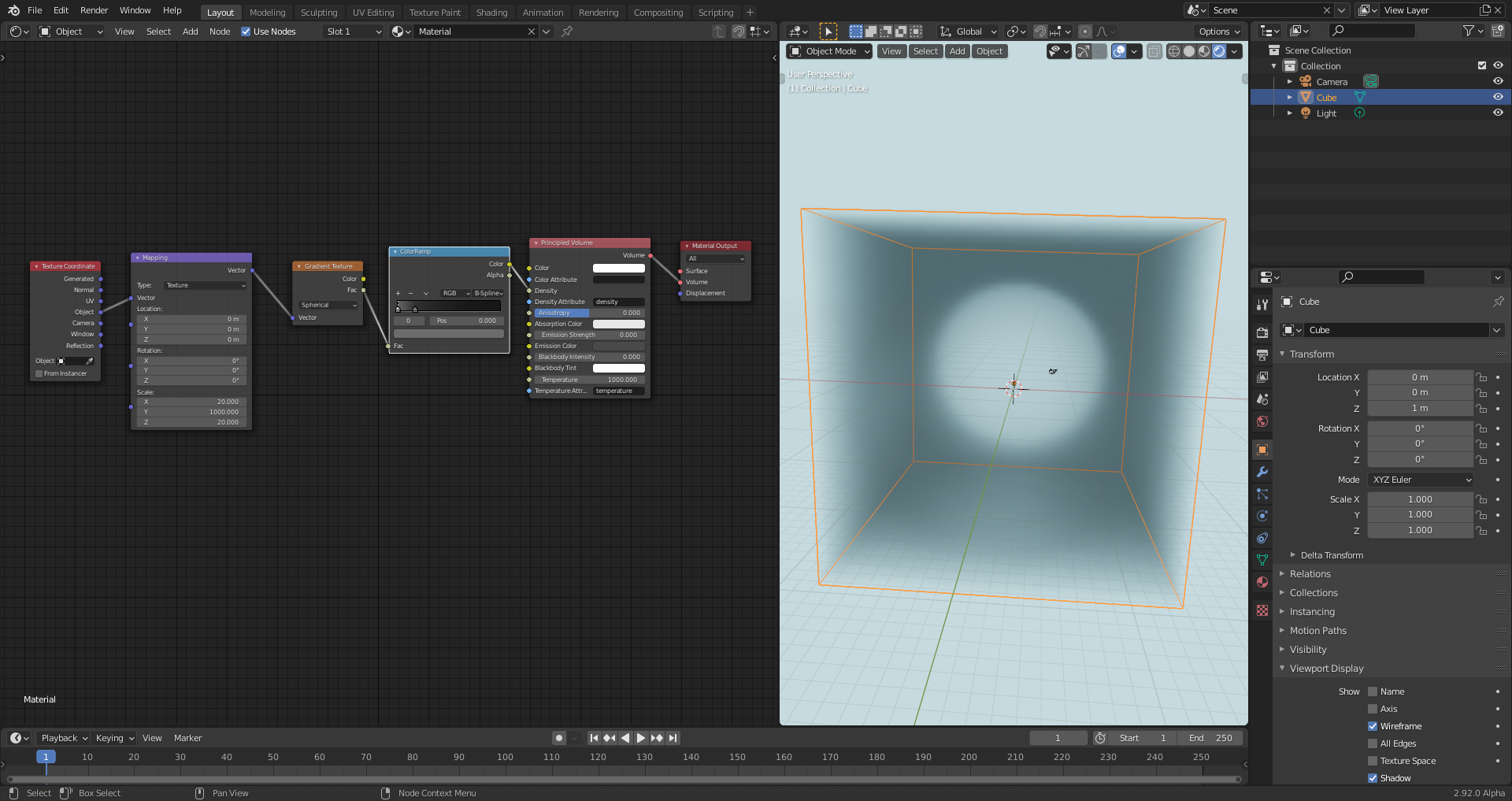The height and width of the screenshot is (801, 1512).
Task: Hide the Cube in the viewport
Action: point(1497,97)
